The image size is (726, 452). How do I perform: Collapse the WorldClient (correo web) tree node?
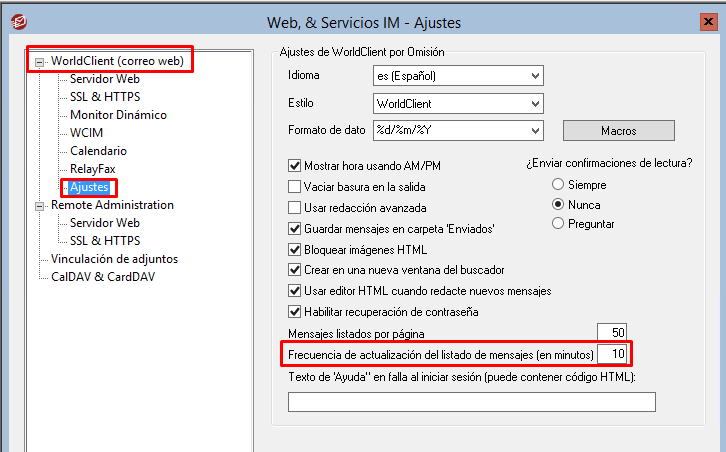(x=40, y=62)
